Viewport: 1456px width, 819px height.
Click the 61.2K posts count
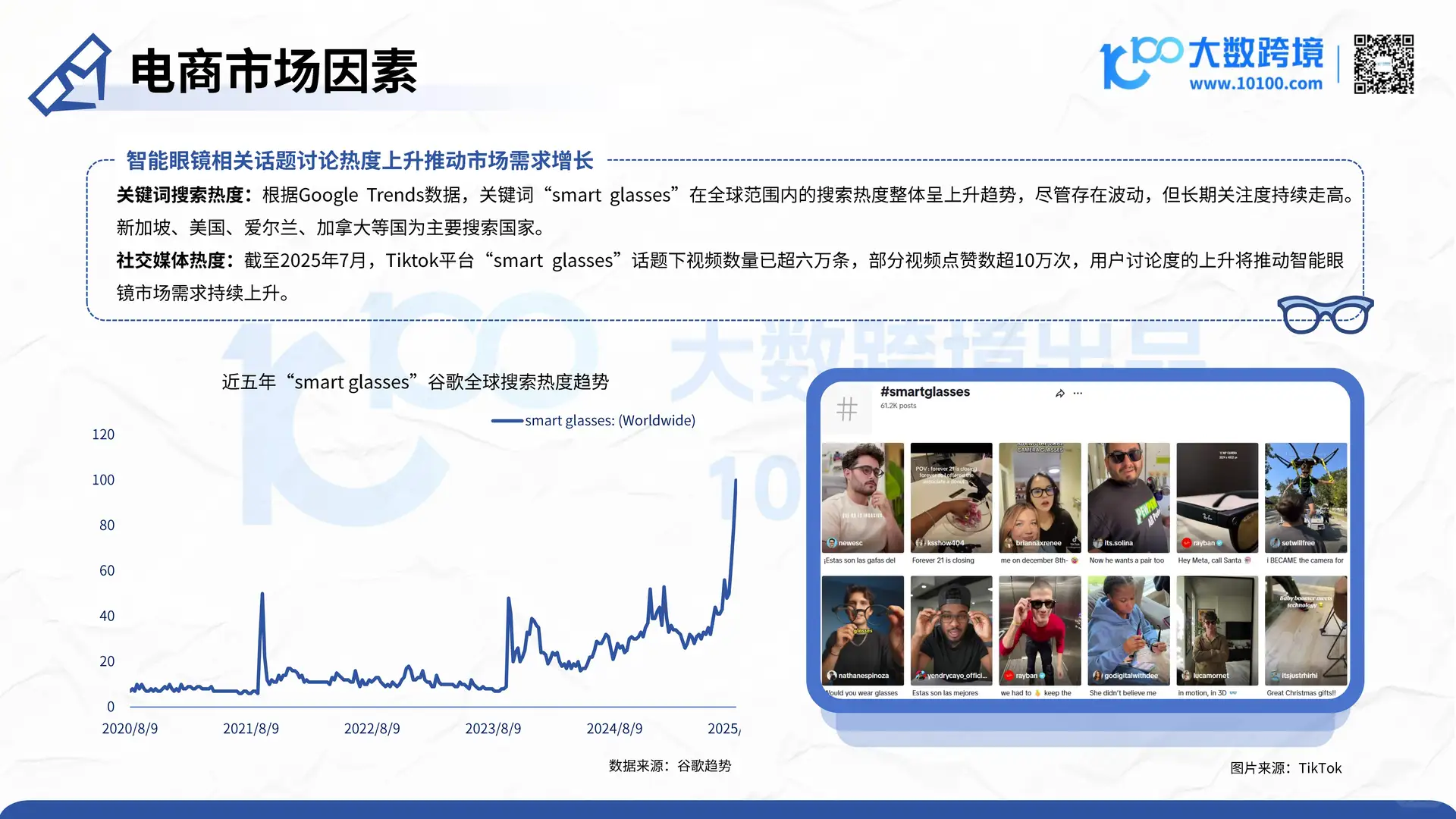(898, 406)
